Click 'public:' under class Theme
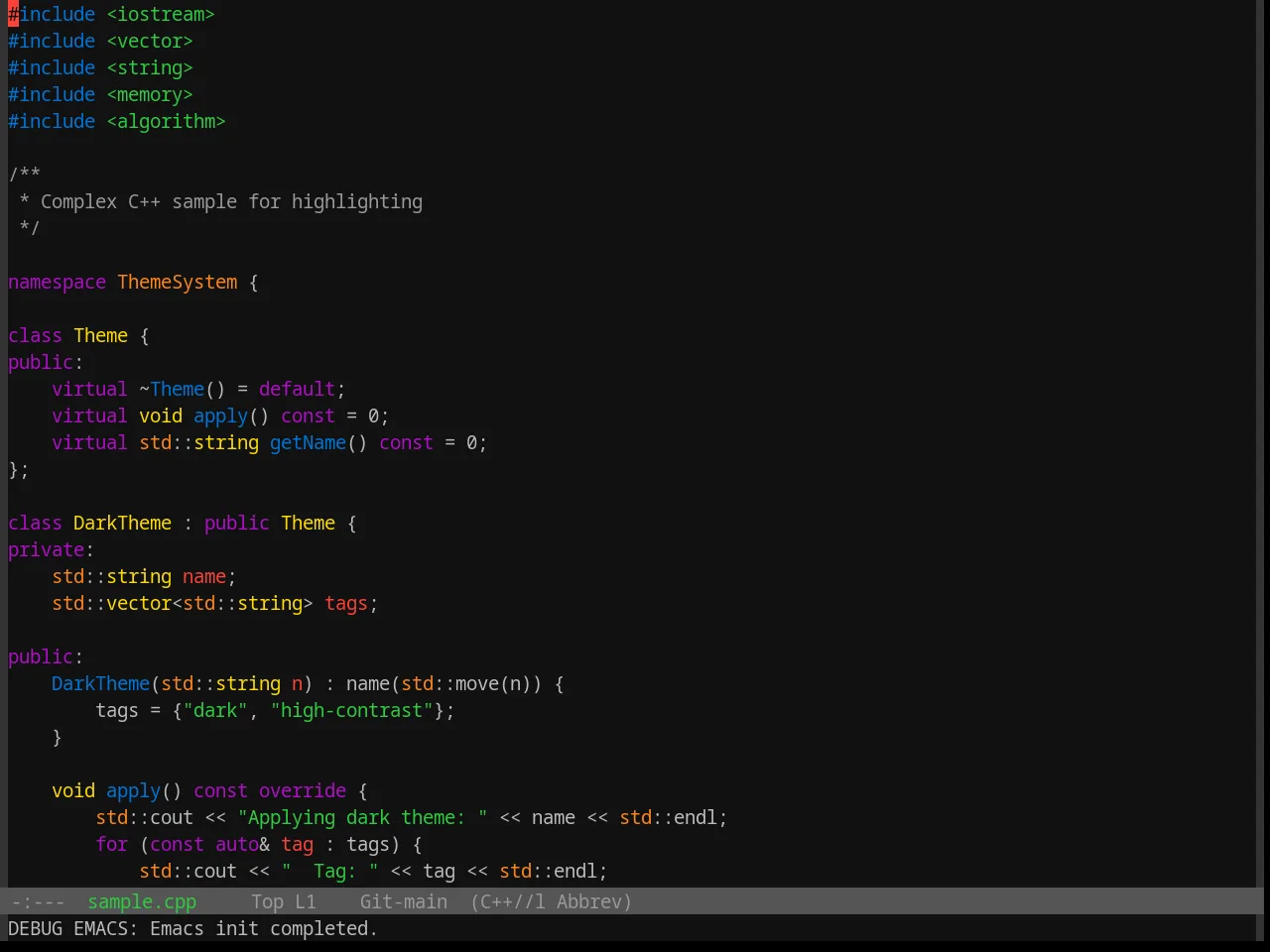 point(46,362)
